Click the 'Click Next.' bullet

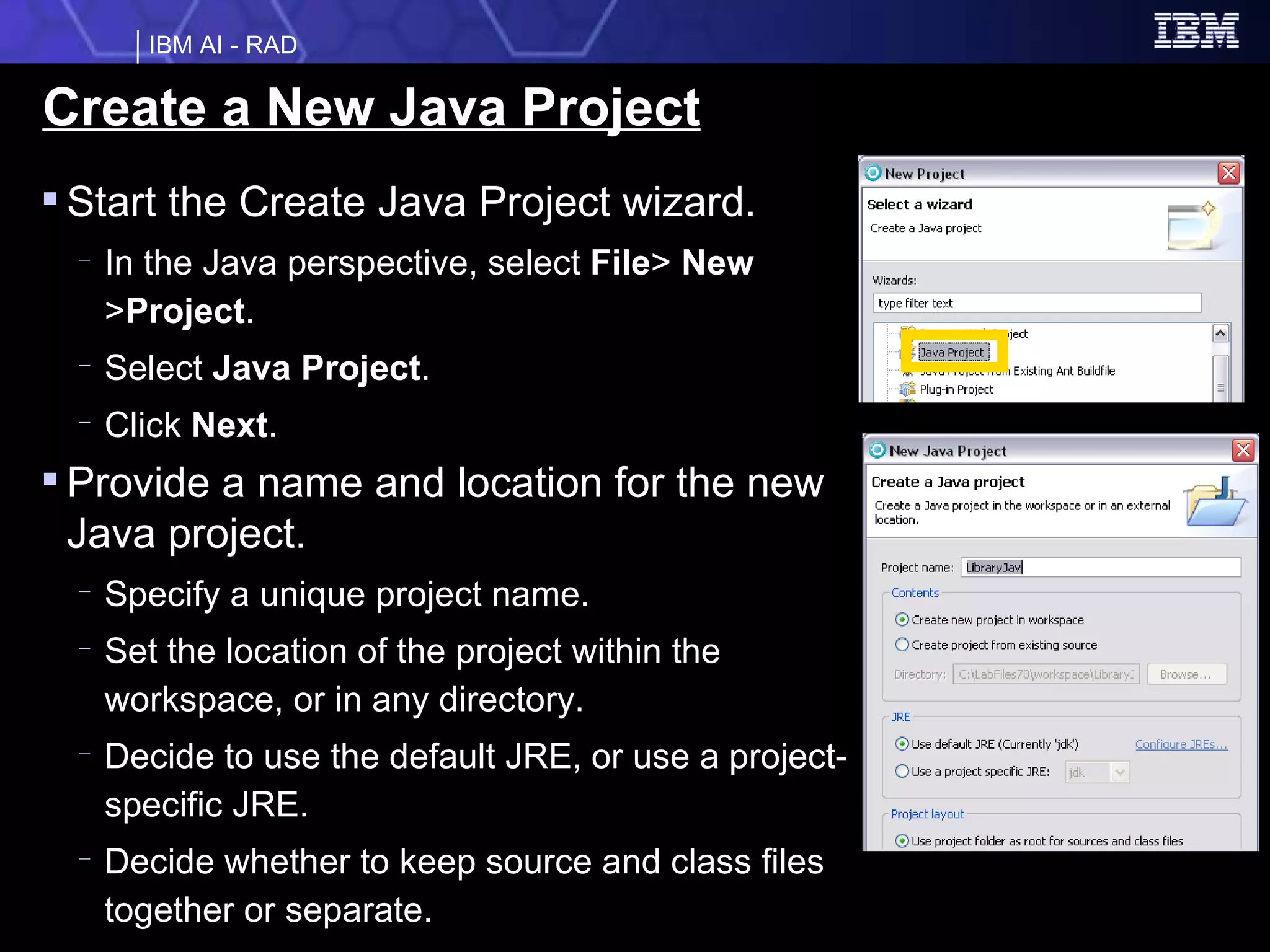190,425
